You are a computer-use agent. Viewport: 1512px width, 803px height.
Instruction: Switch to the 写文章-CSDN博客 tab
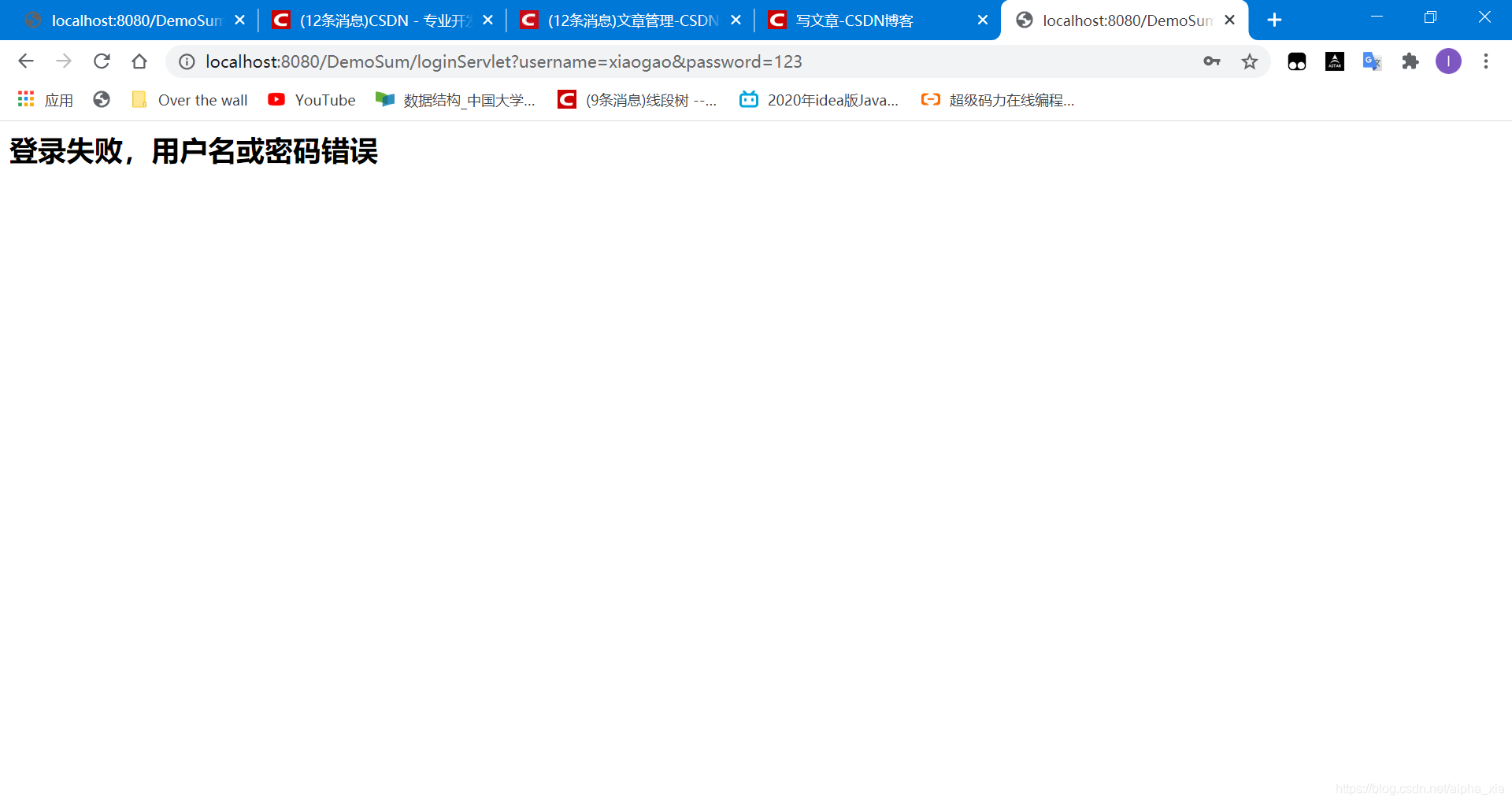tap(850, 20)
